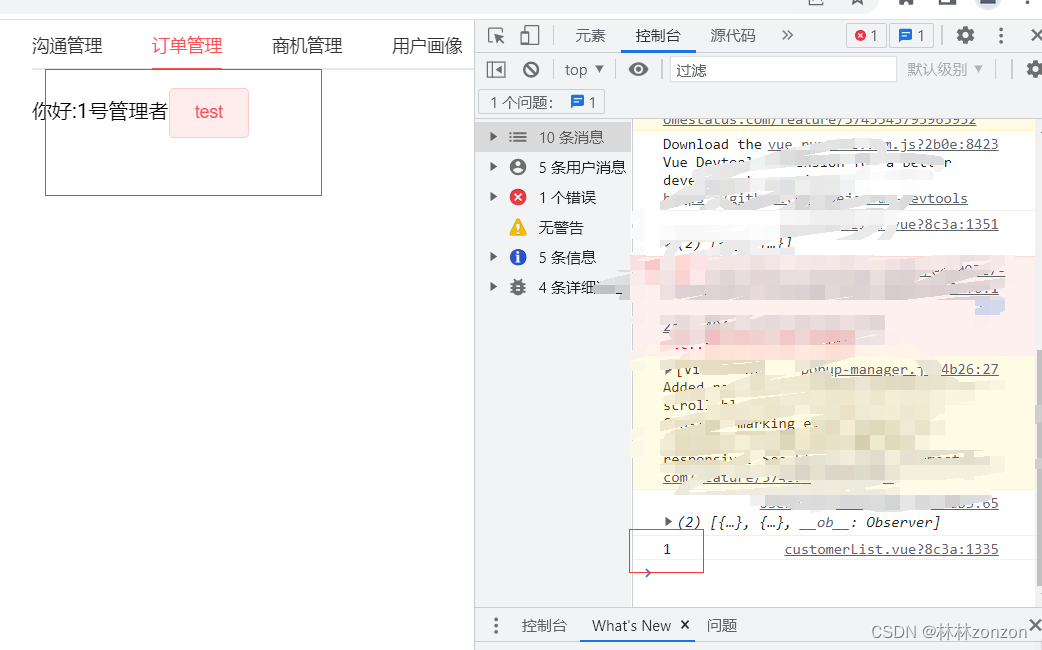Open the three-dot DevTools customization menu
The width and height of the screenshot is (1042, 650).
point(999,34)
